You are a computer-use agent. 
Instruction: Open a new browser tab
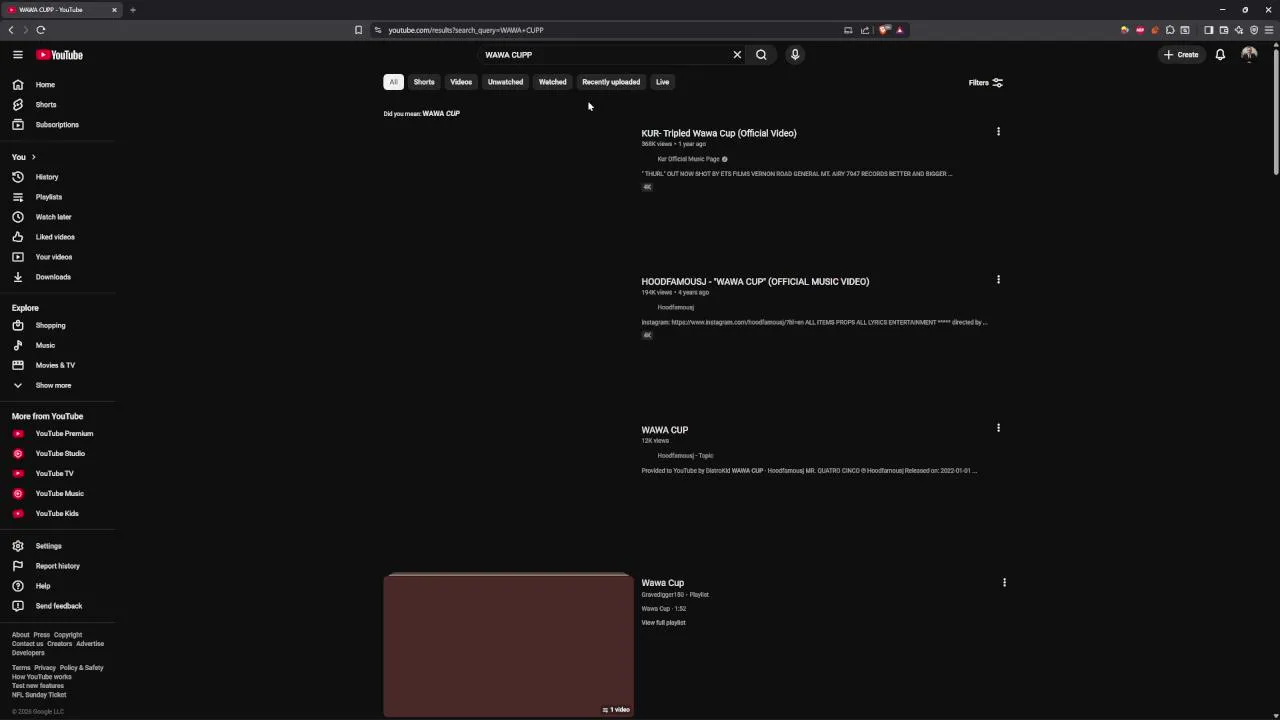click(x=132, y=10)
